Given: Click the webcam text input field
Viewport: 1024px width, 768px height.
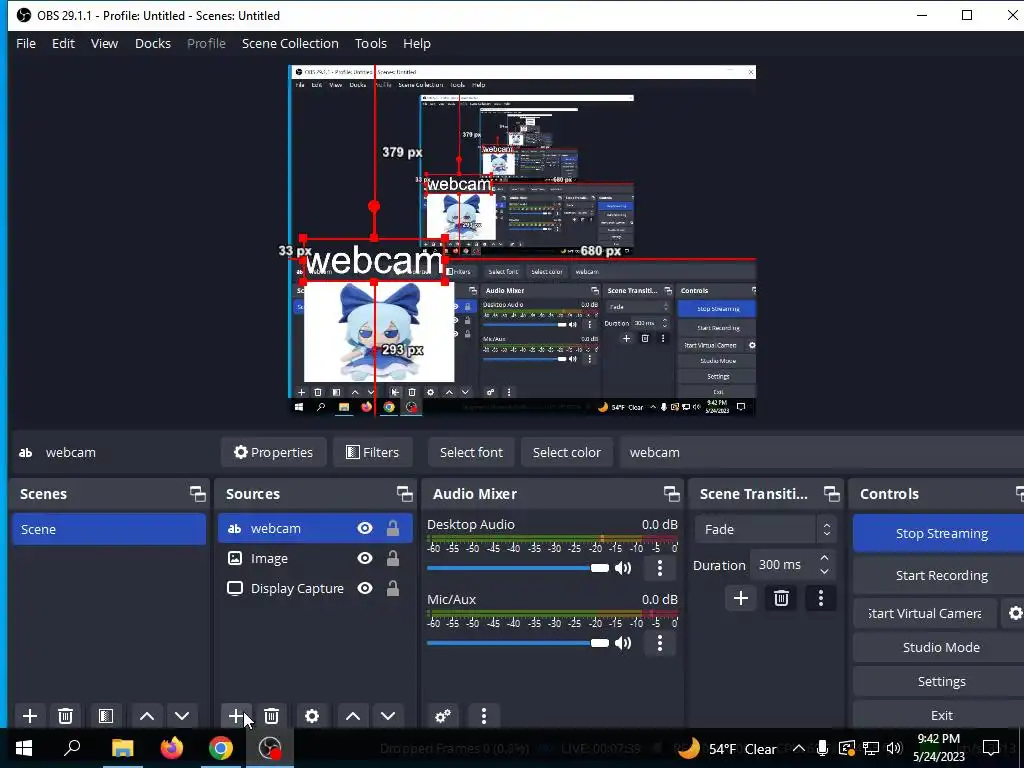Looking at the screenshot, I should tap(822, 452).
